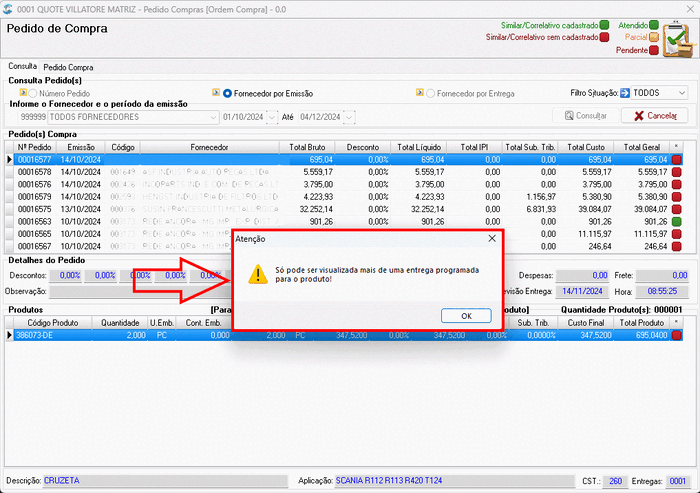Viewport: 700px width, 493px height.
Task: Click the green Atendido legend square
Action: 654,25
